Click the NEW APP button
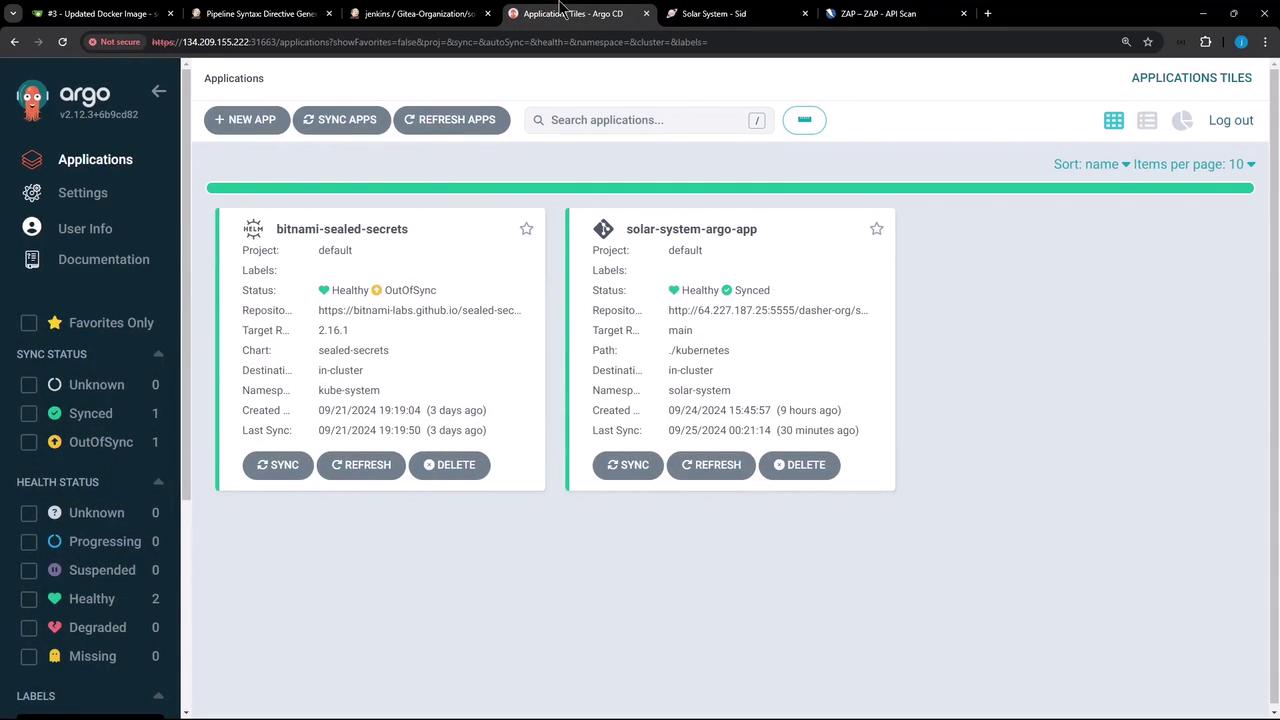The image size is (1280, 720). click(246, 120)
